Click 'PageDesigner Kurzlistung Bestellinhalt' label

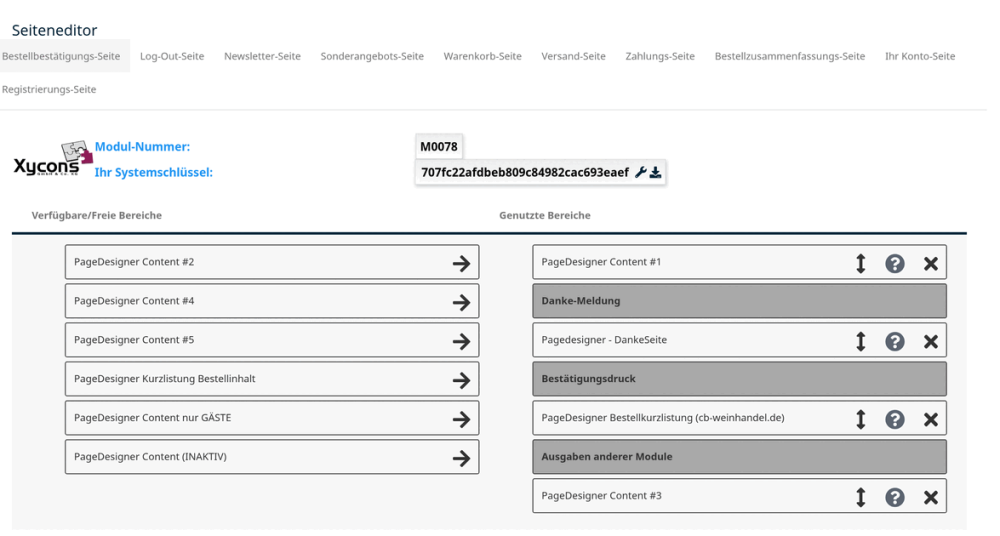[x=165, y=378]
